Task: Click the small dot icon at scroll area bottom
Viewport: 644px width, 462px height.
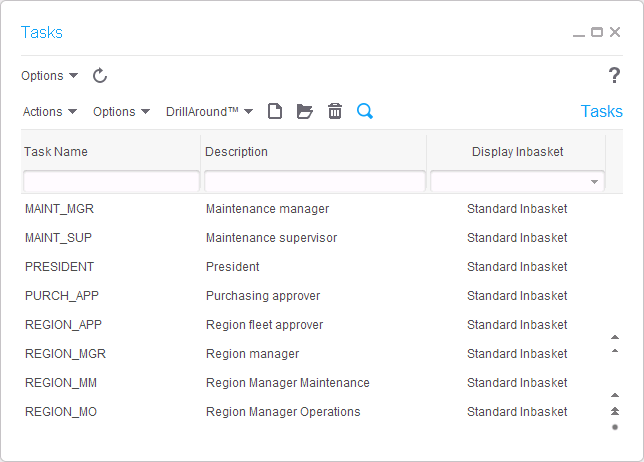Action: coord(615,427)
